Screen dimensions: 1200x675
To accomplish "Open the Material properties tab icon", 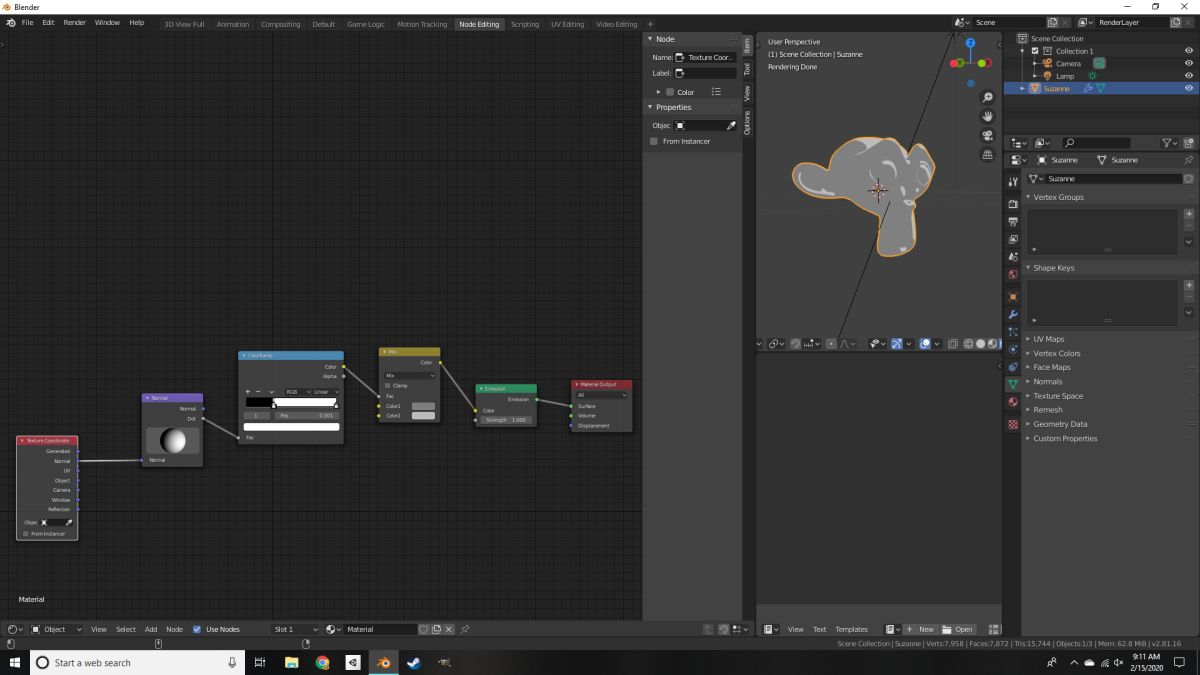I will pos(1013,402).
